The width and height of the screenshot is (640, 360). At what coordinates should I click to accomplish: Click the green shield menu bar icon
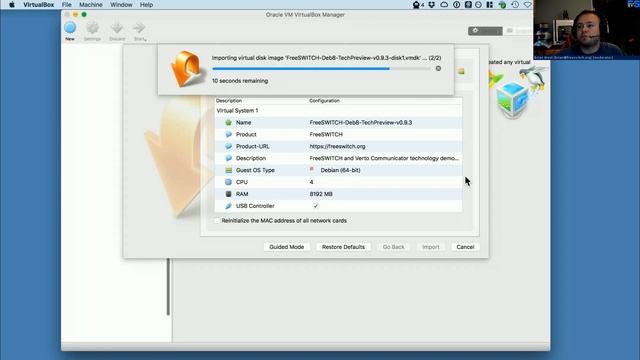[502, 5]
